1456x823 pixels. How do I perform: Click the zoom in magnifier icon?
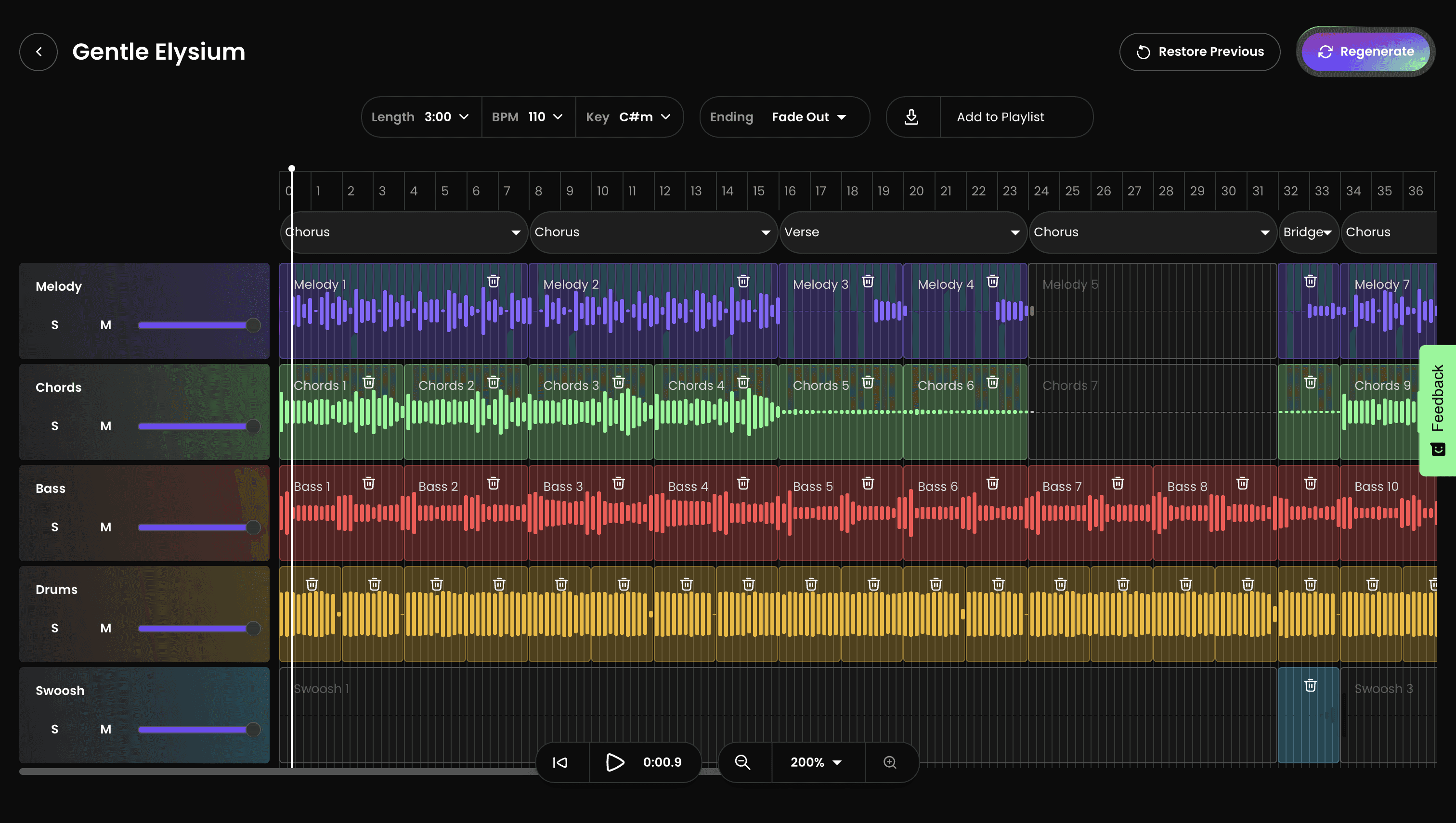click(890, 762)
